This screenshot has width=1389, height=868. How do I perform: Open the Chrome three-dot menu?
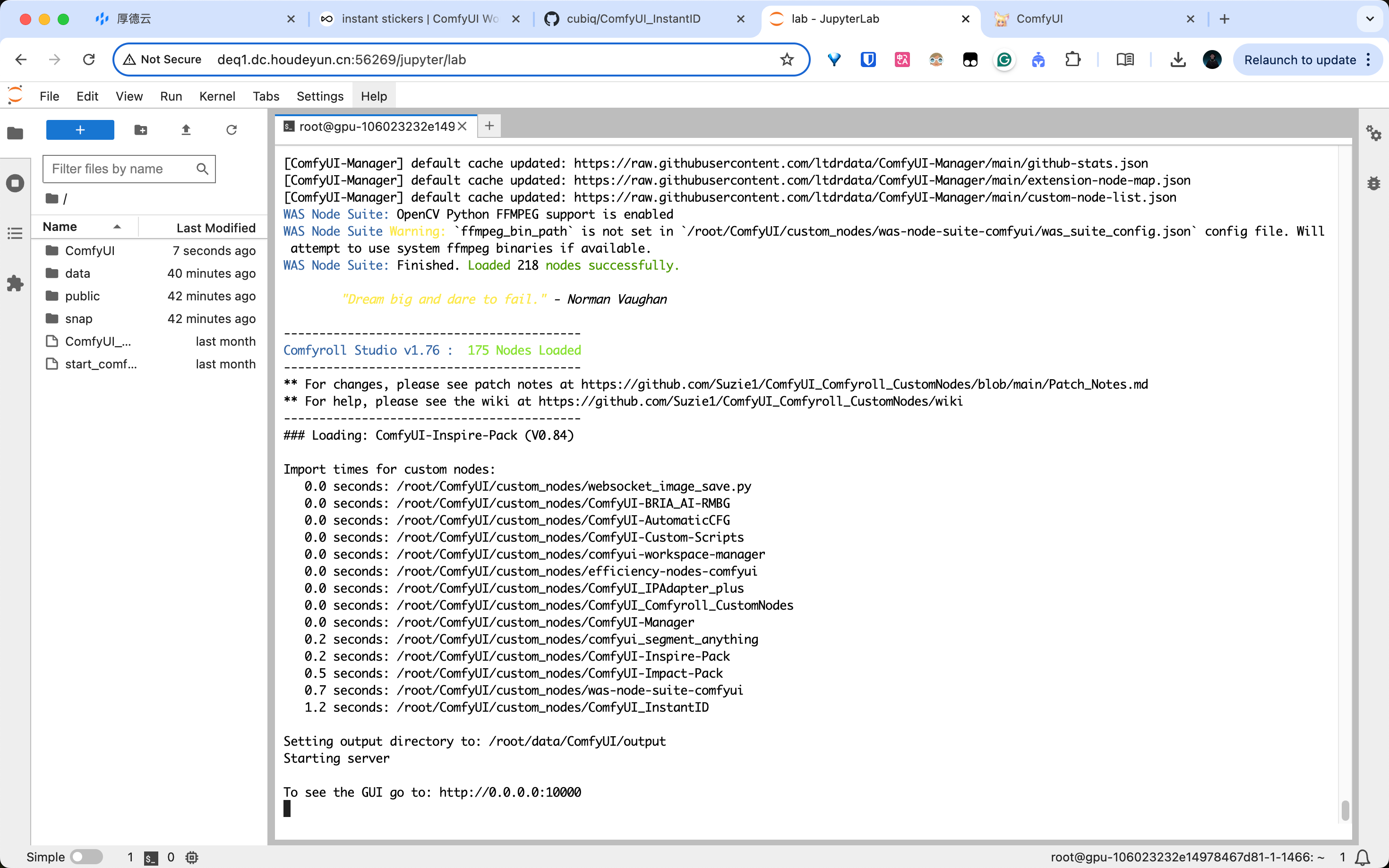point(1369,60)
